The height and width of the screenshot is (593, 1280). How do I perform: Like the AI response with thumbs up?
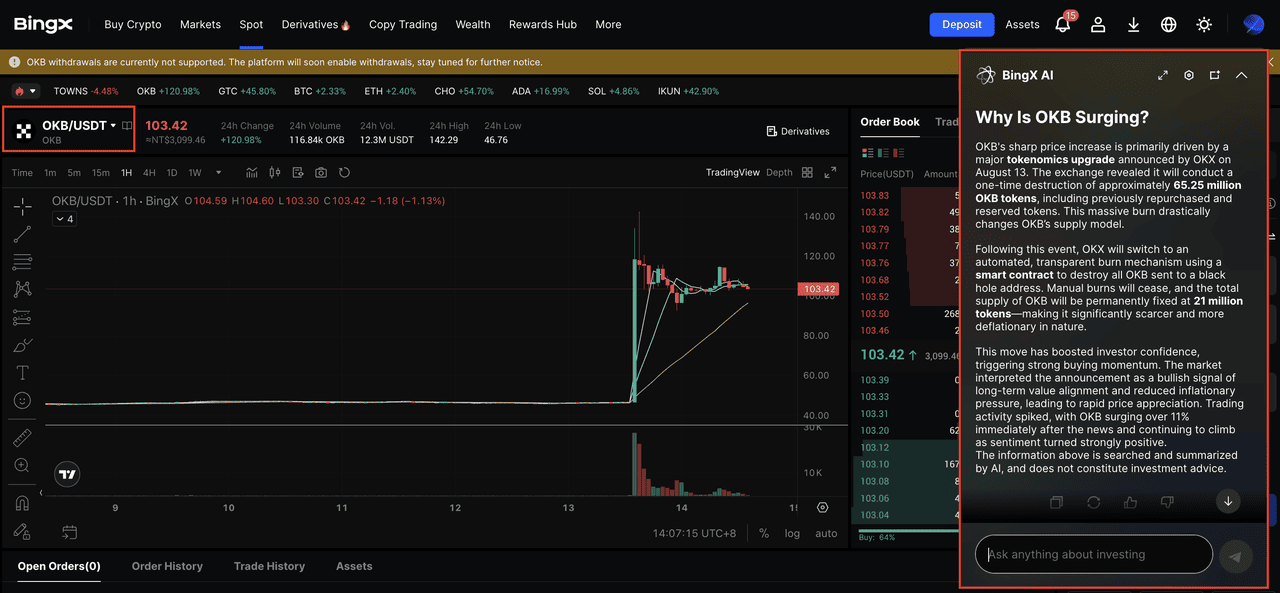coord(1130,502)
